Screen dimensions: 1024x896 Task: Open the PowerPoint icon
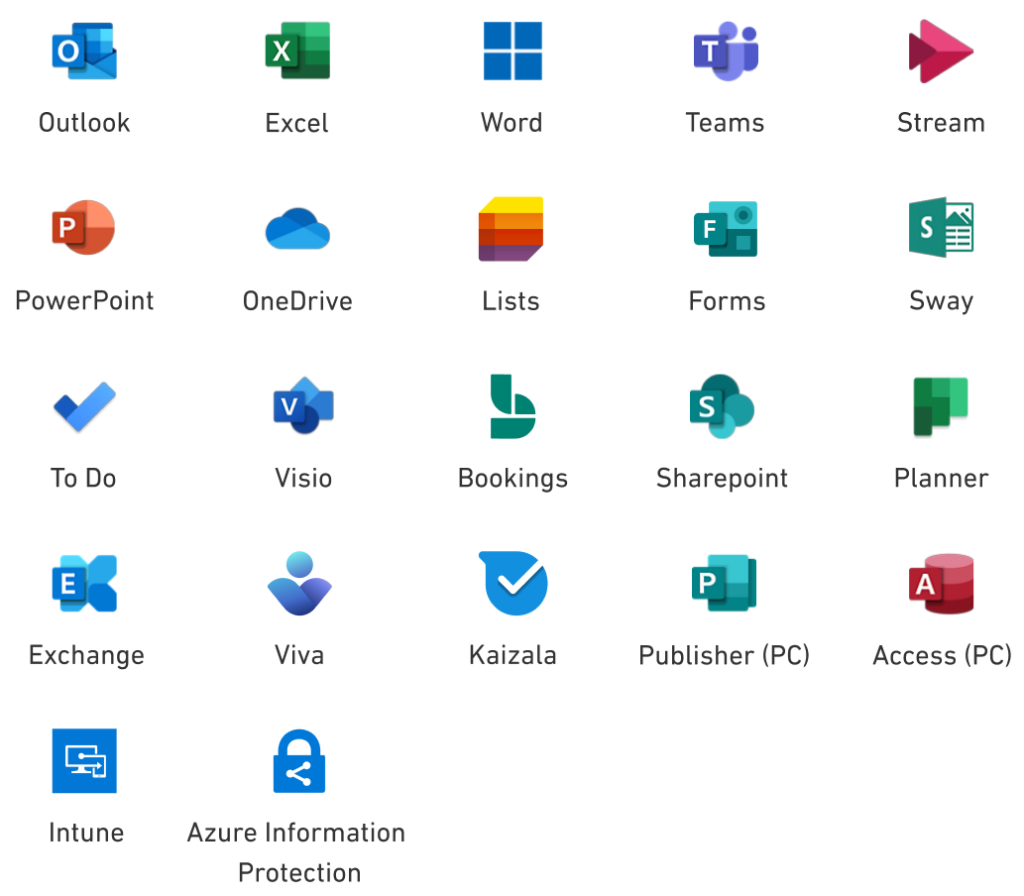84,227
